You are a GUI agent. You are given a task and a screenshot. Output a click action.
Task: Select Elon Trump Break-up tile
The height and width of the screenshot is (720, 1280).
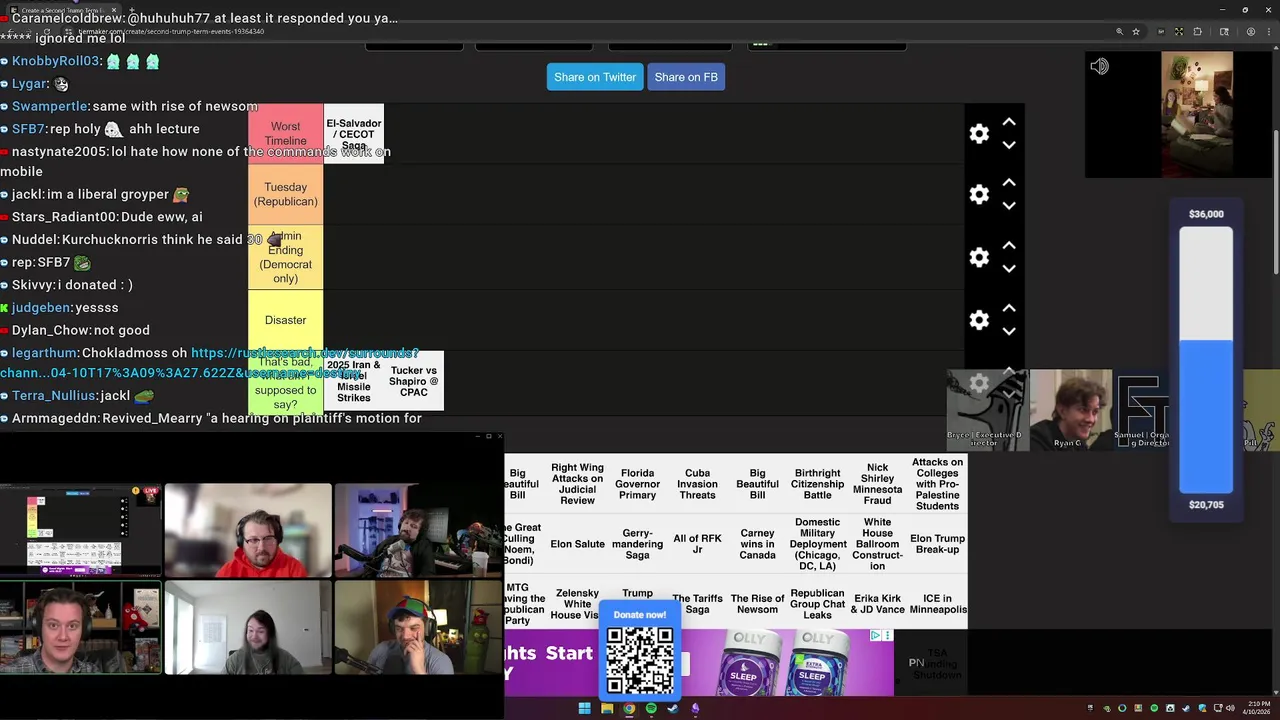pyautogui.click(x=937, y=544)
